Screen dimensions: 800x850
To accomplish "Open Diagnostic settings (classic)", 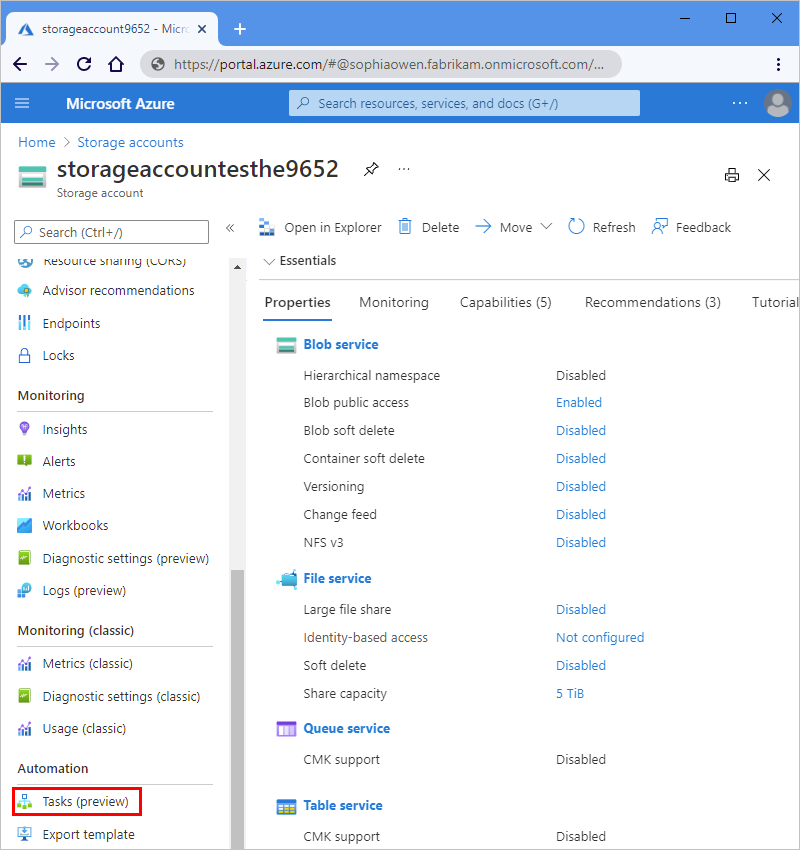I will tap(121, 696).
